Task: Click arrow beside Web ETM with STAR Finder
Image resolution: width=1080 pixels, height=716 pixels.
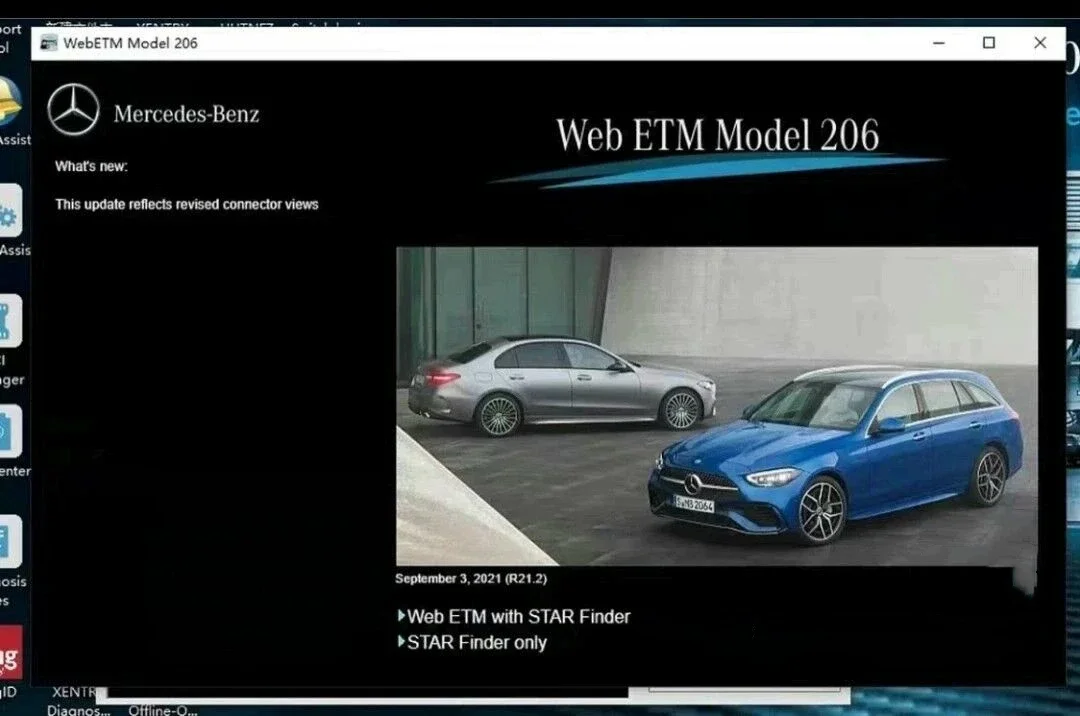Action: (x=402, y=615)
